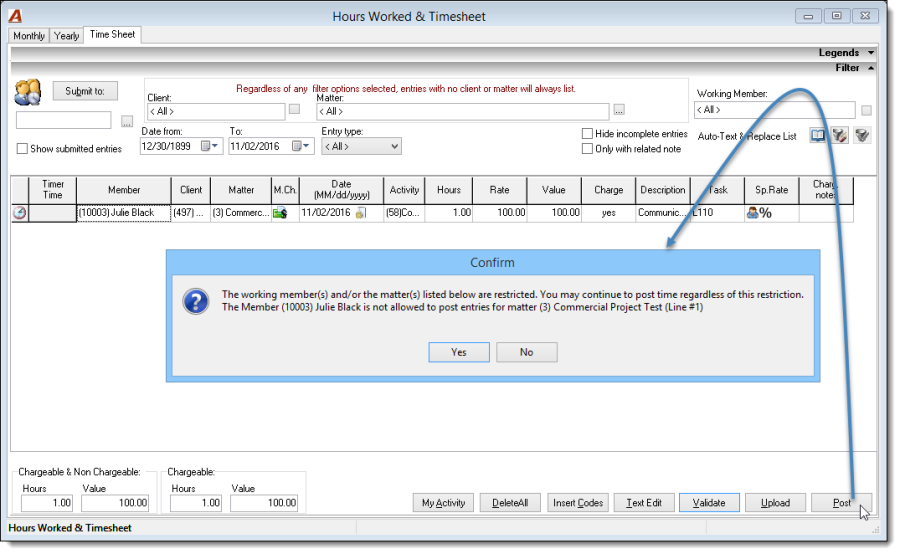Screen dimensions: 900x554
Task: Click the Description column header
Action: 662,190
